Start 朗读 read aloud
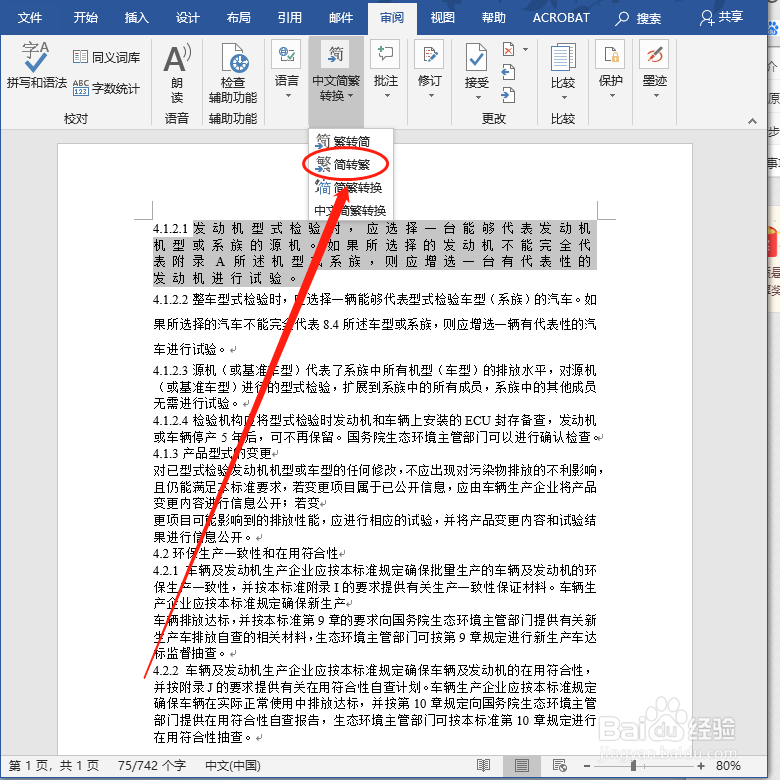Image resolution: width=780 pixels, height=780 pixels. pos(177,74)
